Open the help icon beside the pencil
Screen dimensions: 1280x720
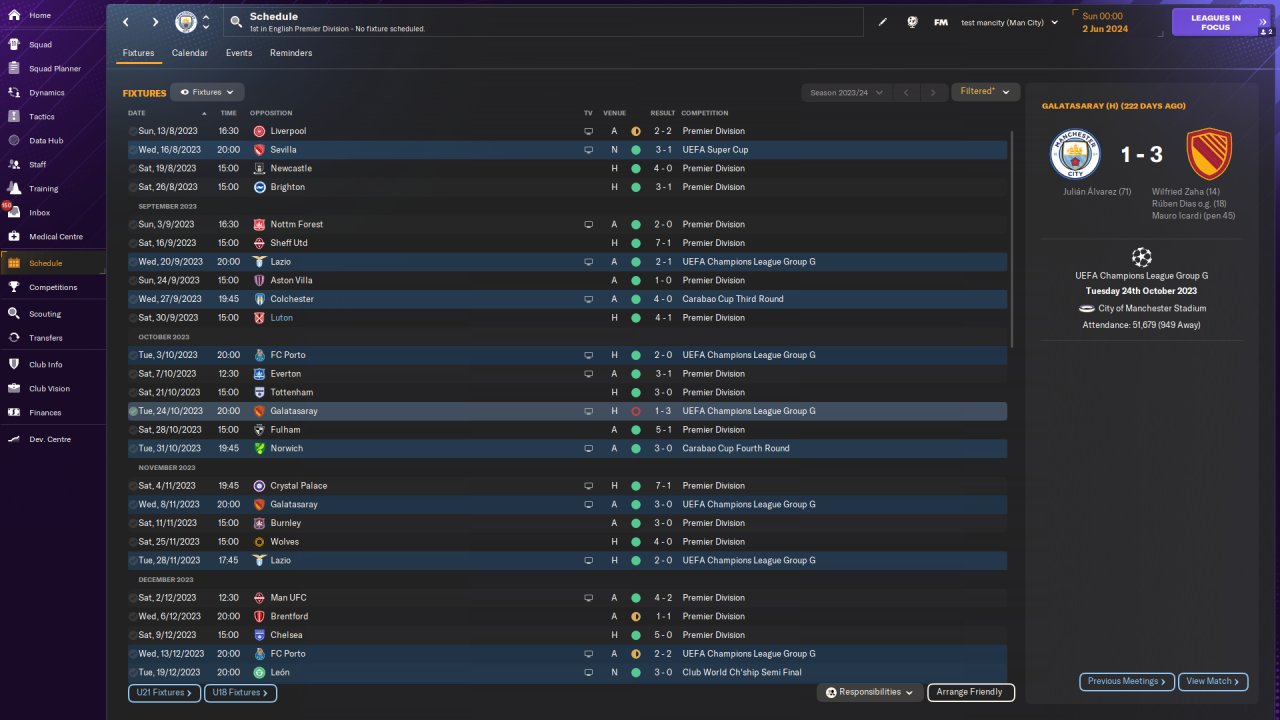click(x=912, y=22)
